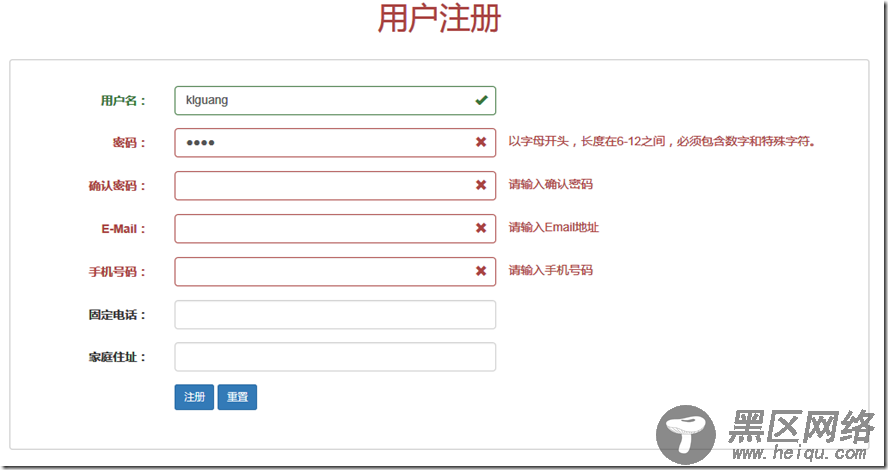Click the 手机号码 field label

pos(117,272)
